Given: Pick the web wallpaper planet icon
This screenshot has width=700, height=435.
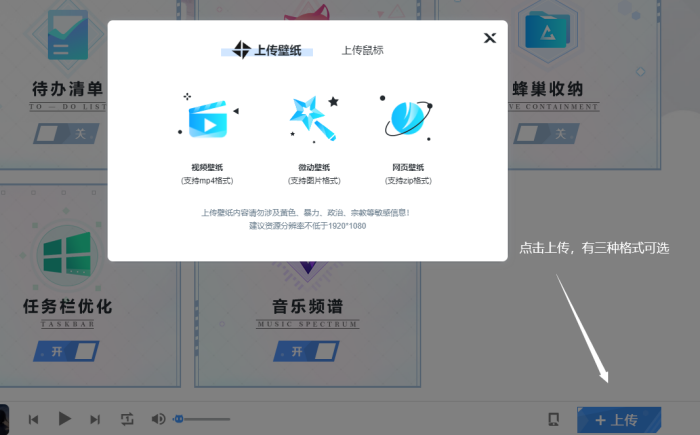Looking at the screenshot, I should (407, 119).
